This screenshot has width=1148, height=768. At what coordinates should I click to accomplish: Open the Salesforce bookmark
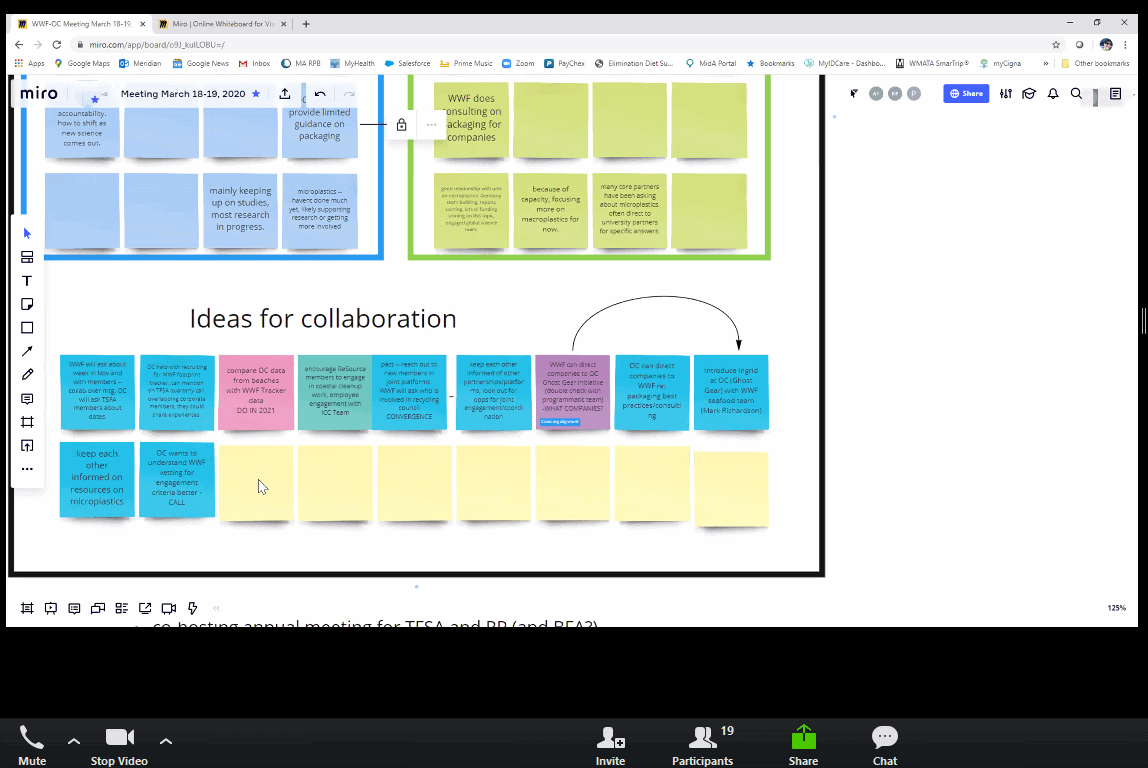point(407,64)
